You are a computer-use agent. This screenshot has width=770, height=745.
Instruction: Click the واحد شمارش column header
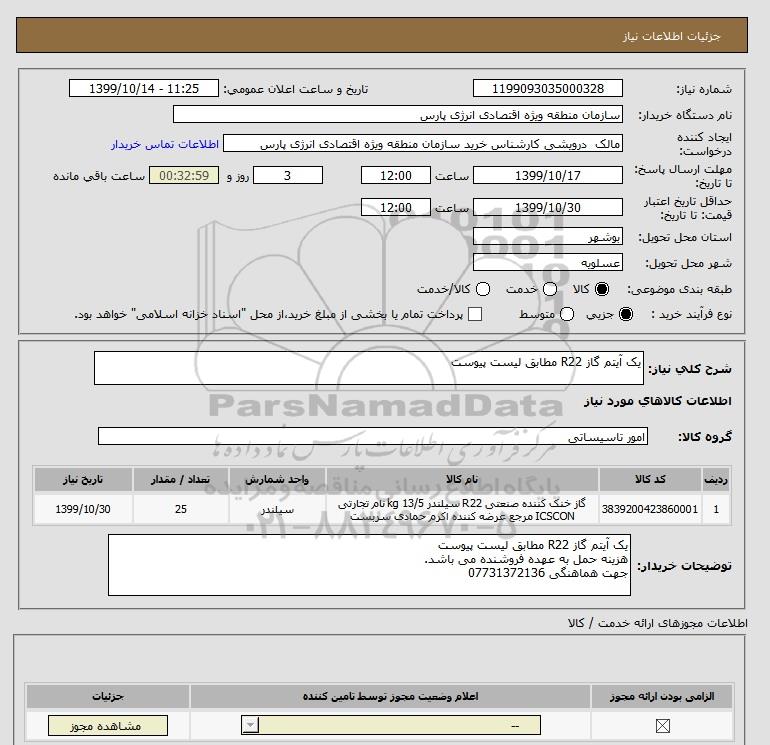[x=277, y=479]
